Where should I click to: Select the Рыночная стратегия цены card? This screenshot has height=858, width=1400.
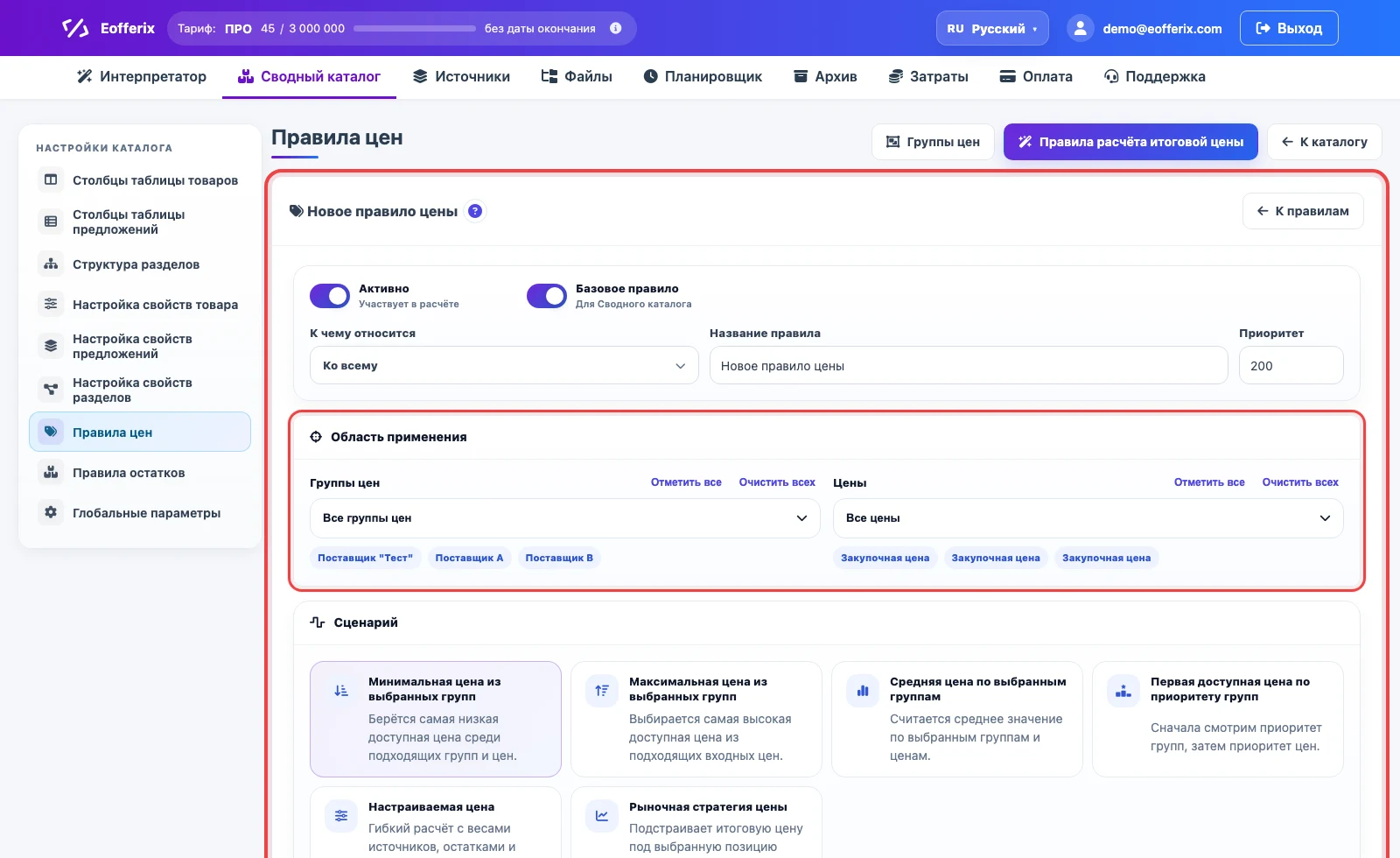pos(696,822)
